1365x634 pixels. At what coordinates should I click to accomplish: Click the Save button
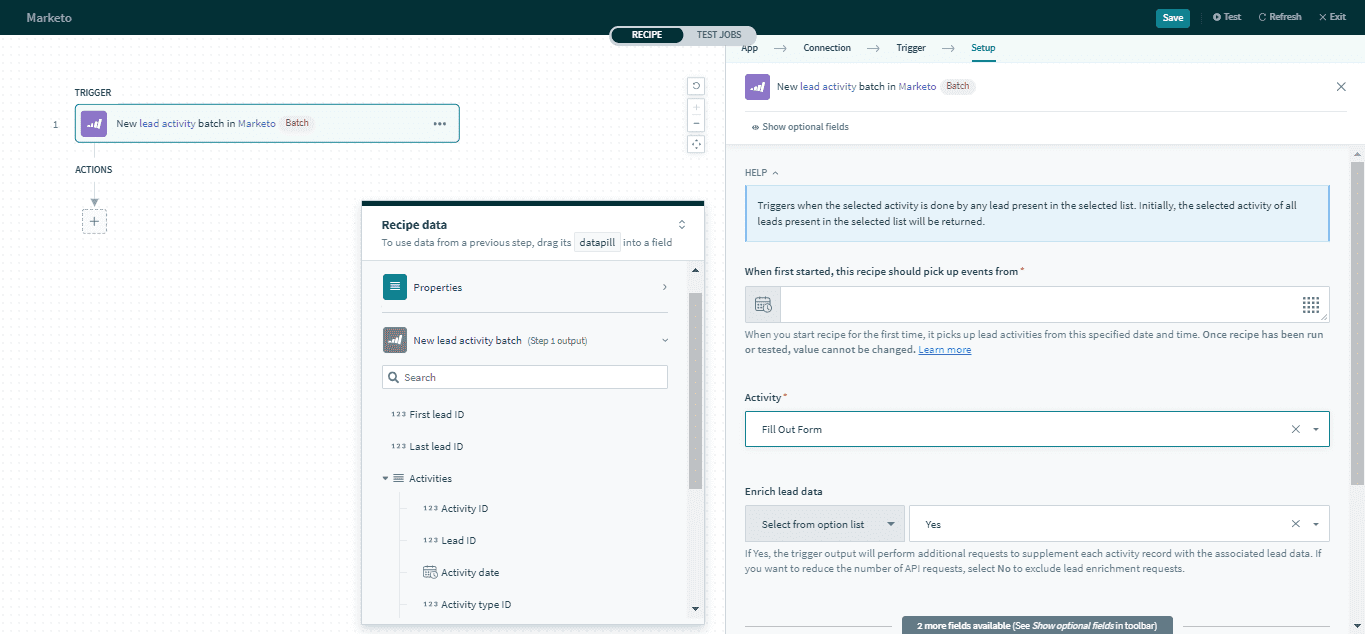point(1172,17)
